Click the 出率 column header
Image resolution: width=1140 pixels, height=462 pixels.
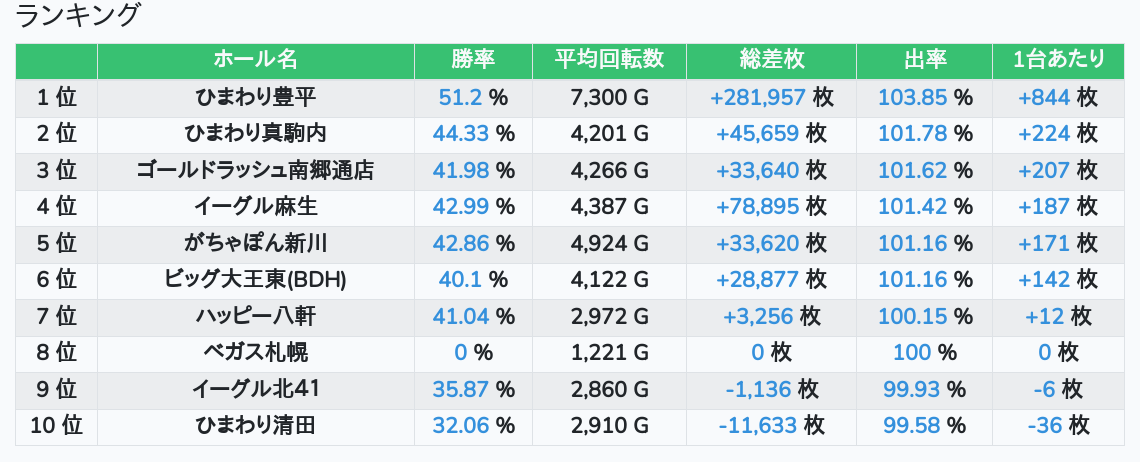pyautogui.click(x=924, y=60)
